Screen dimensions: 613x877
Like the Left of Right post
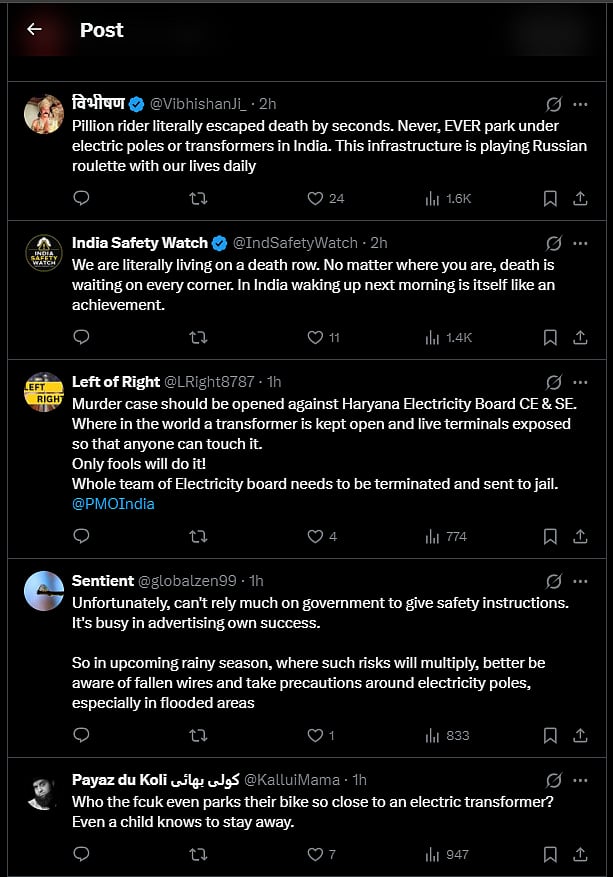[x=316, y=536]
